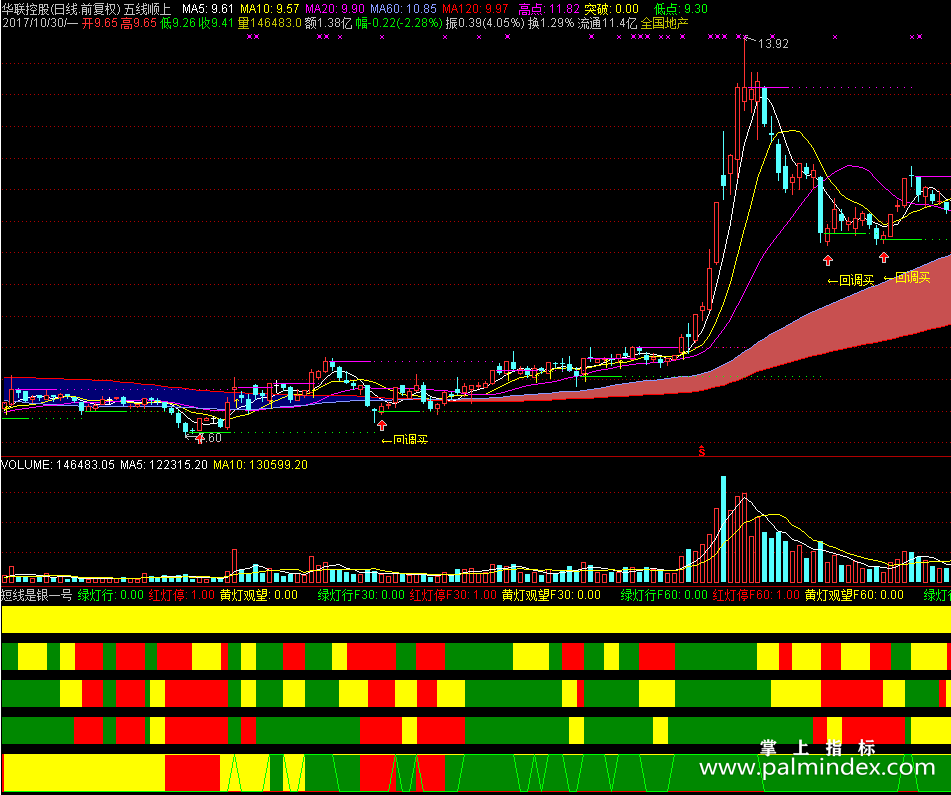The width and height of the screenshot is (951, 795).
Task: Click the yellow MA10: 9.57 readout
Action: 270,9
